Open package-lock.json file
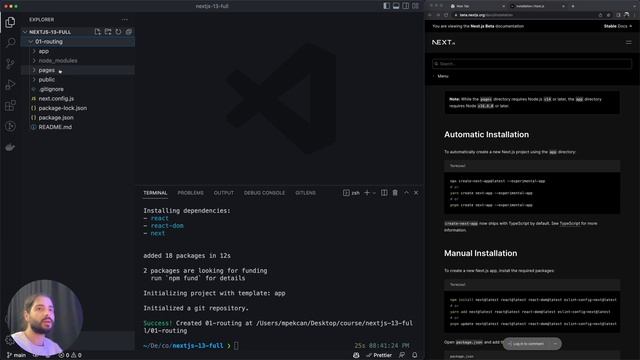 pos(78,108)
